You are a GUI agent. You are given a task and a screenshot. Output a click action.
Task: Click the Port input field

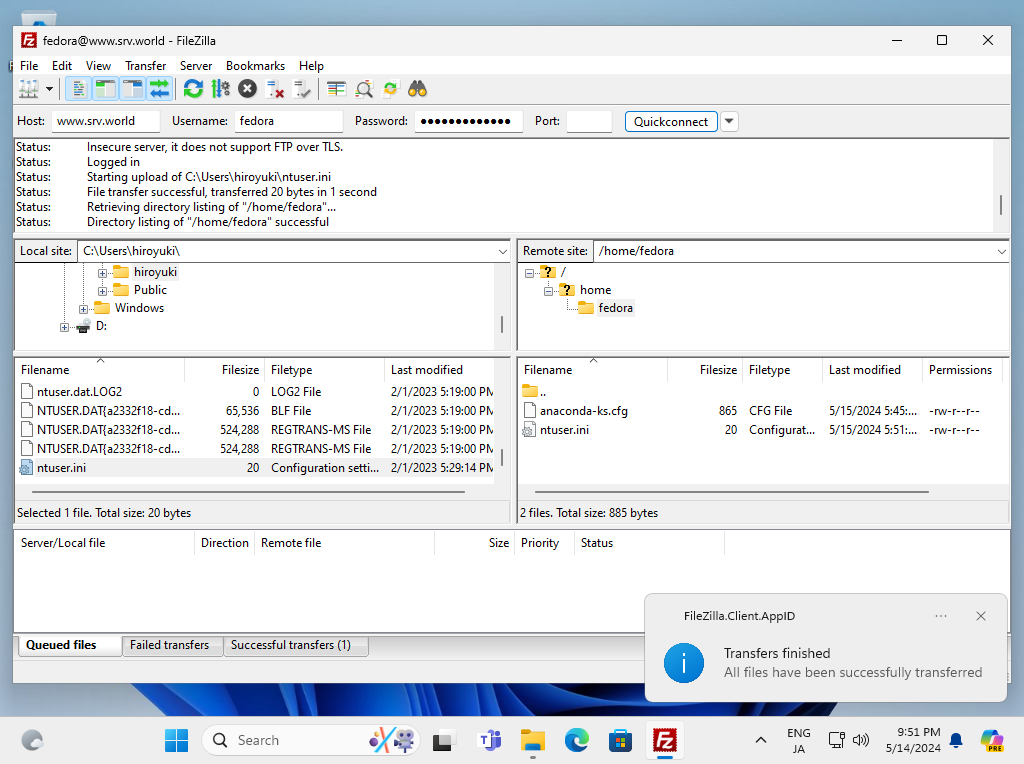[589, 121]
